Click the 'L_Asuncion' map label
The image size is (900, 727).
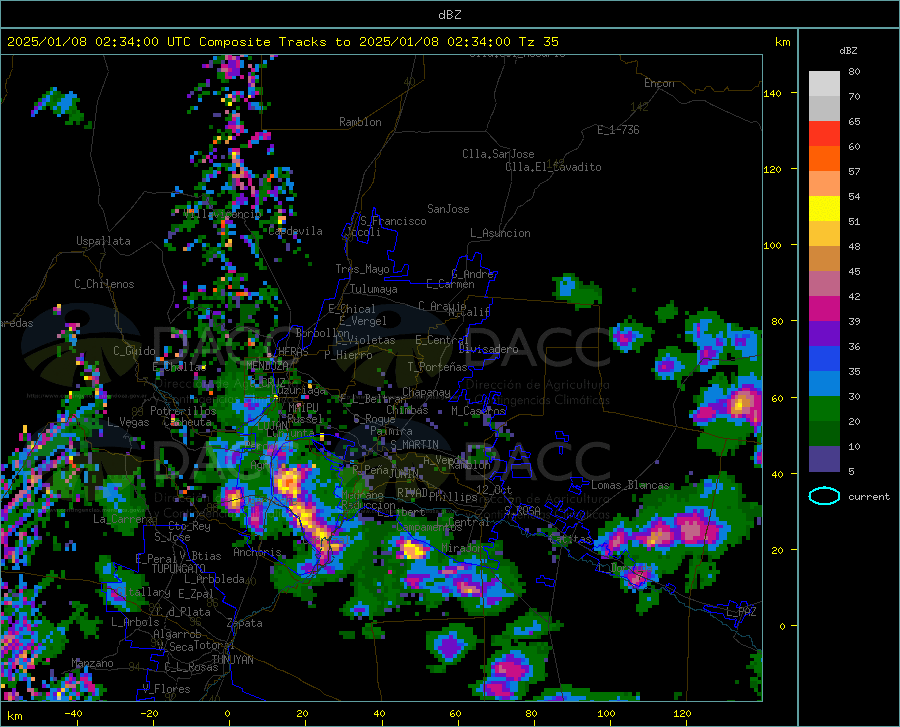tap(500, 233)
